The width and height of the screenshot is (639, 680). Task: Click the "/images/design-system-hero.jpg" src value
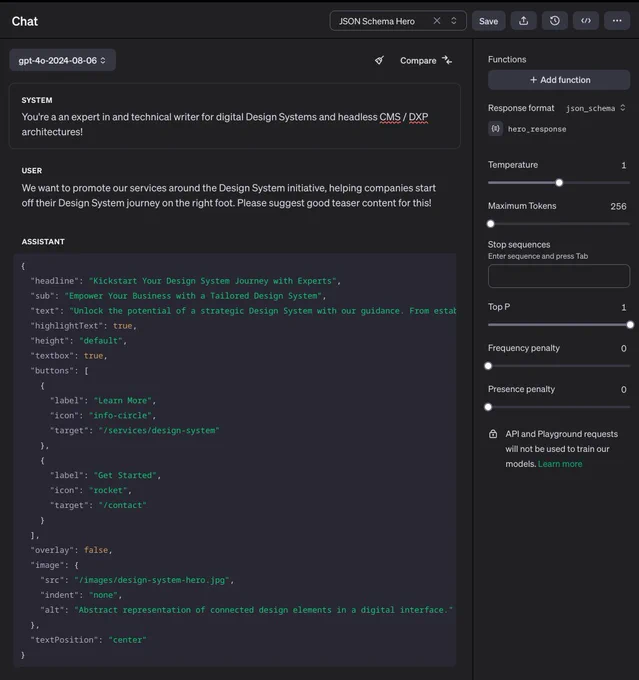point(152,580)
